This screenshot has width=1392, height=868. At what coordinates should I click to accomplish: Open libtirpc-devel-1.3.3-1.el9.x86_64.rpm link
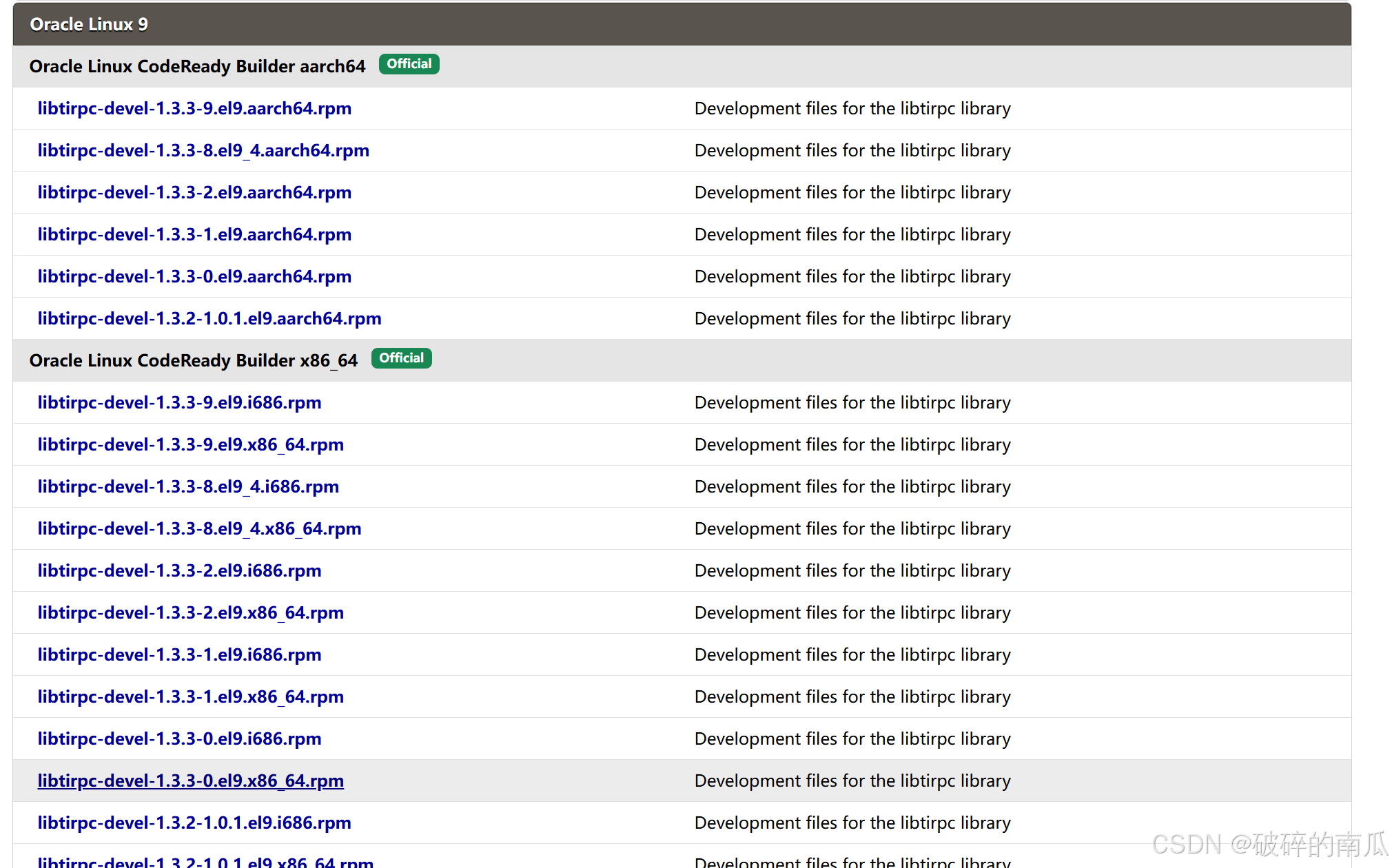click(190, 696)
